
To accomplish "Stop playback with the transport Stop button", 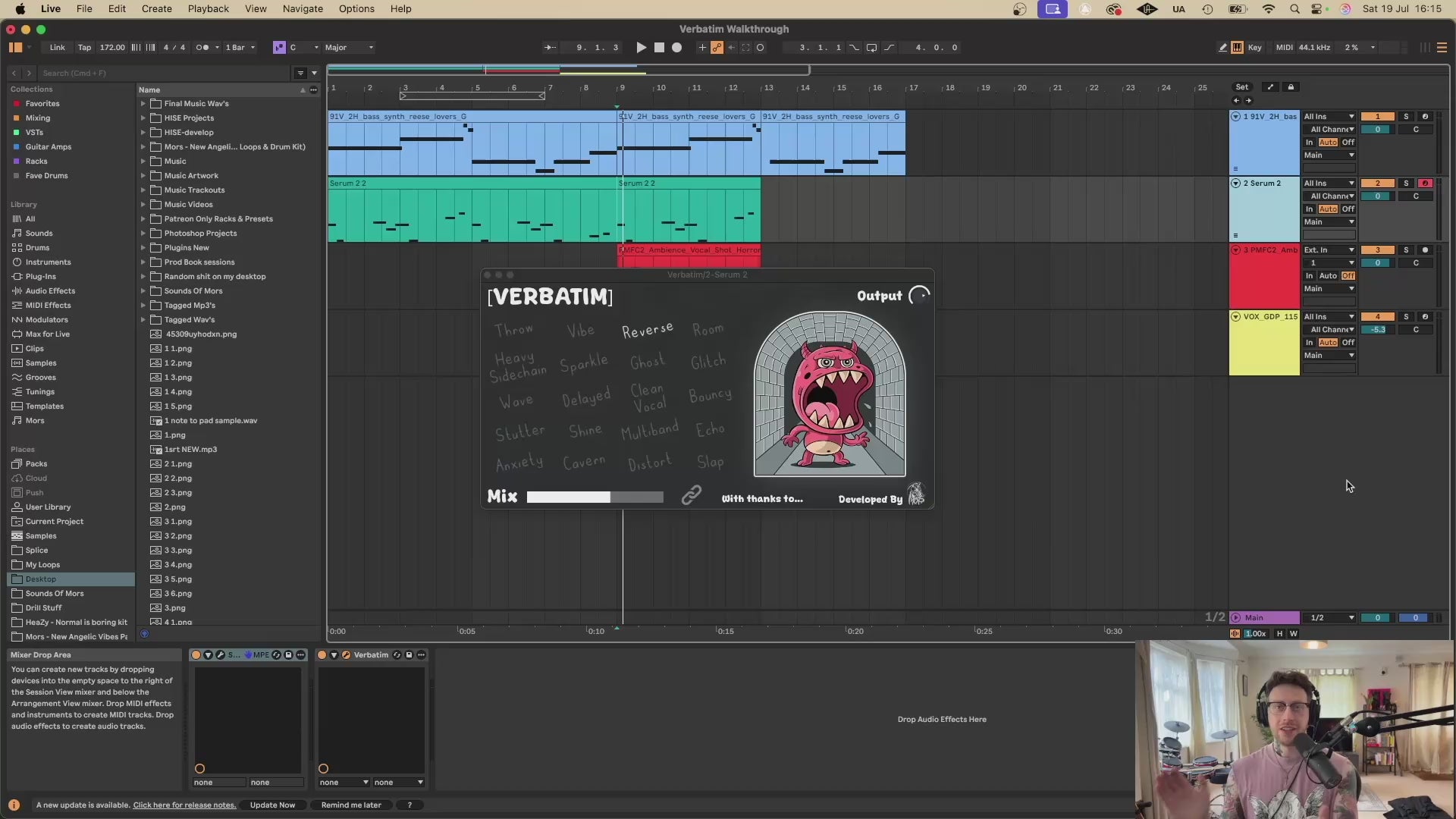I will 660,48.
